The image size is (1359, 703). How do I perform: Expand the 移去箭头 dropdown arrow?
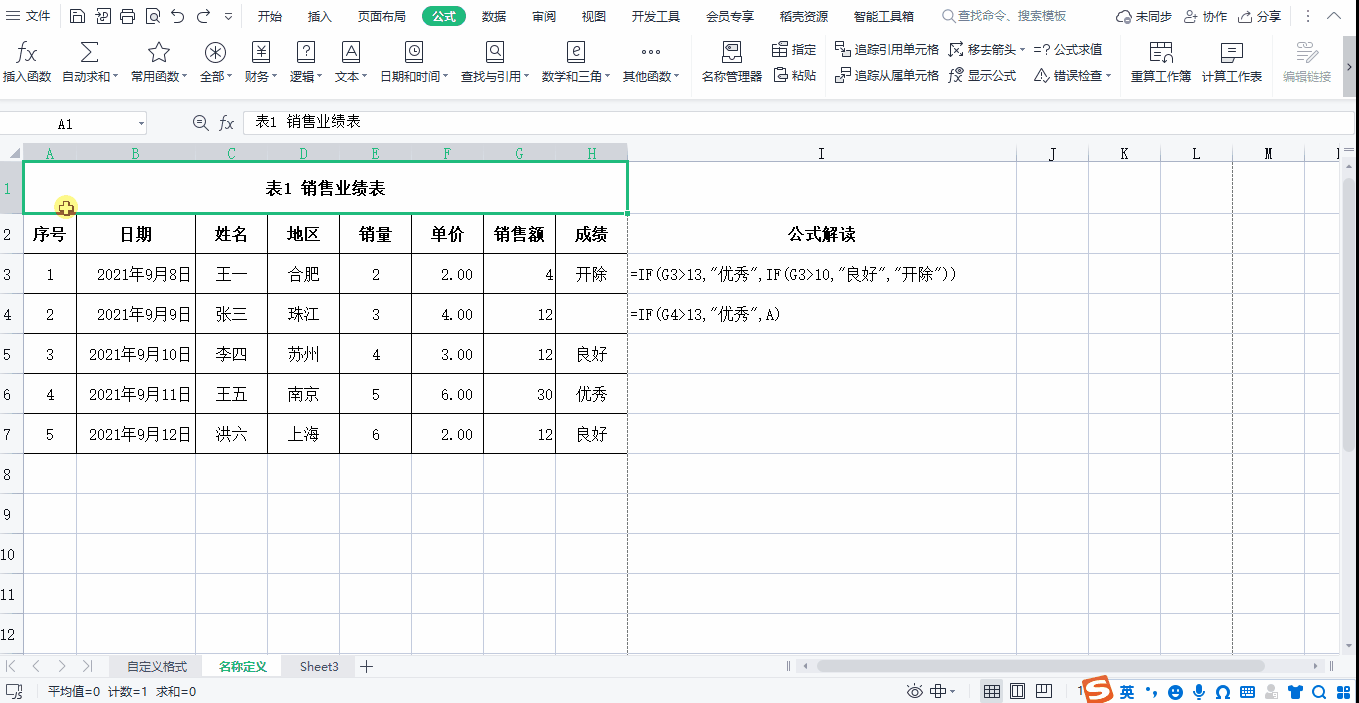click(1021, 50)
